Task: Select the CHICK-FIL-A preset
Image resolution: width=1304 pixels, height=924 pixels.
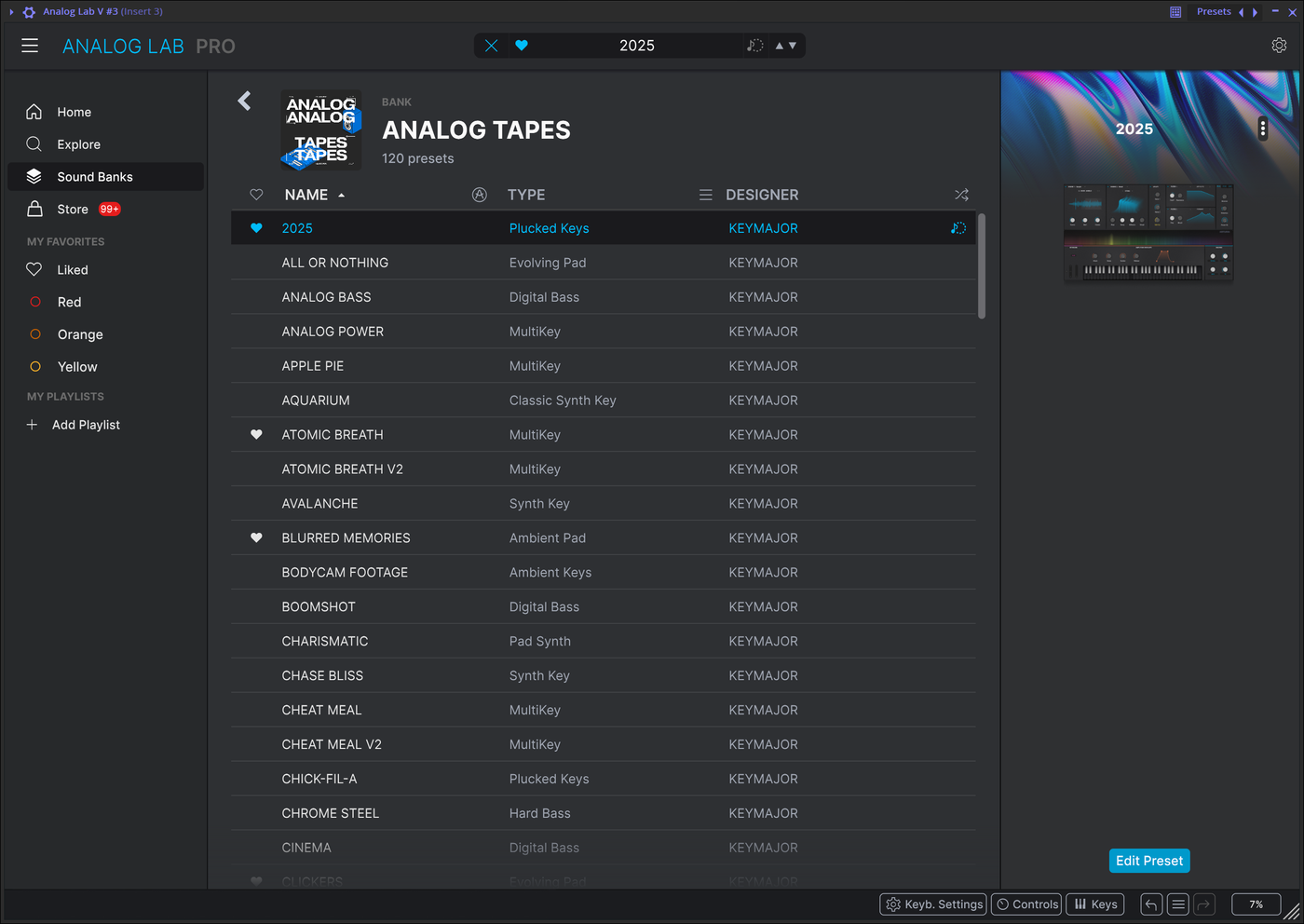Action: 604,779
